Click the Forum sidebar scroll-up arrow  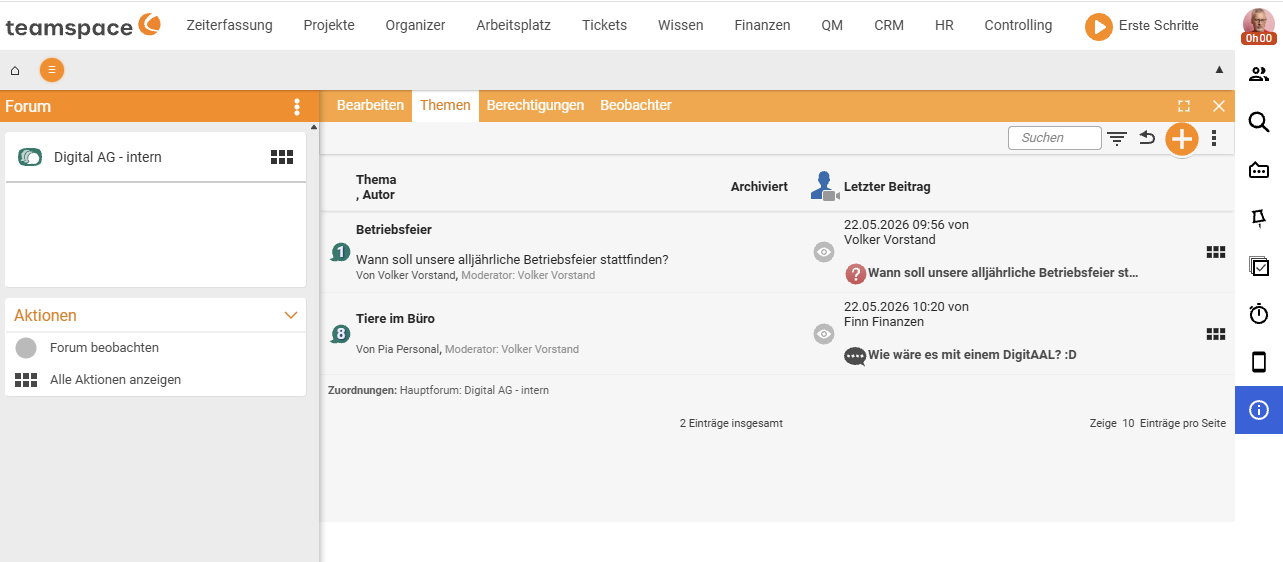(x=314, y=127)
